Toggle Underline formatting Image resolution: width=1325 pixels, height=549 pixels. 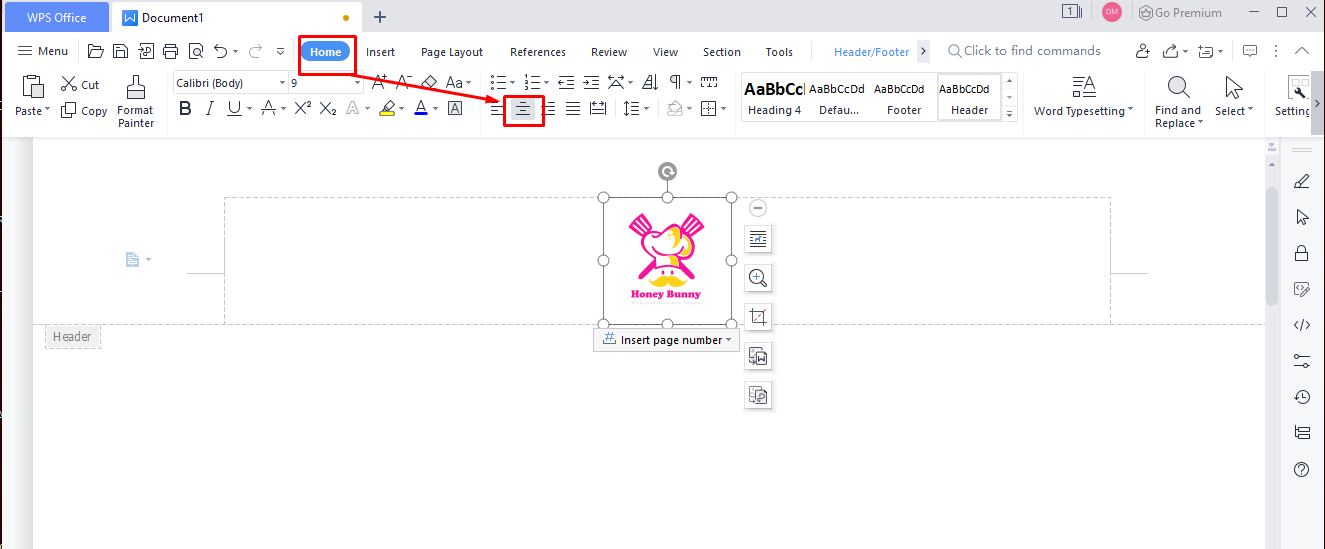coord(234,108)
